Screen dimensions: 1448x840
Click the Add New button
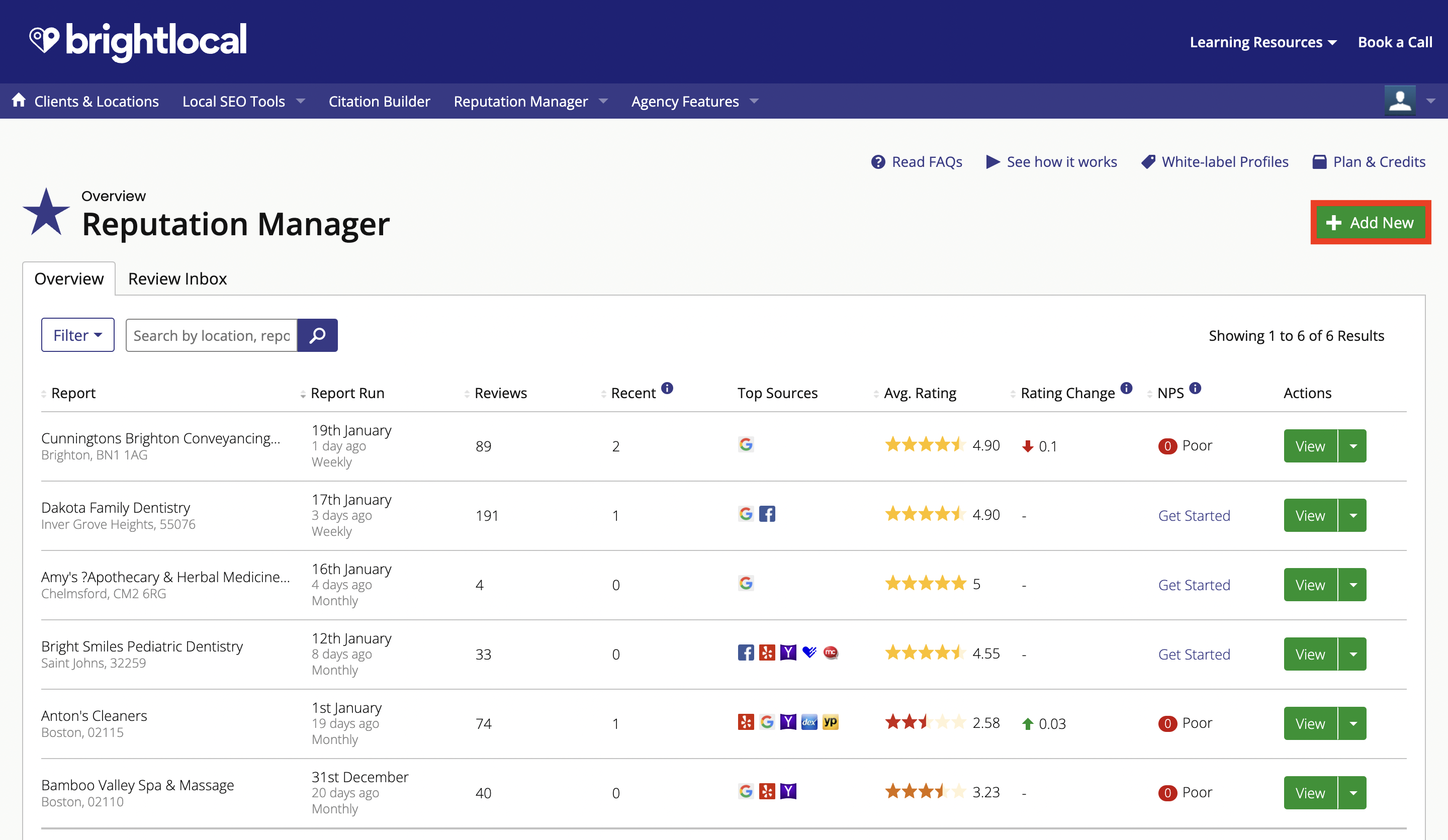point(1371,222)
